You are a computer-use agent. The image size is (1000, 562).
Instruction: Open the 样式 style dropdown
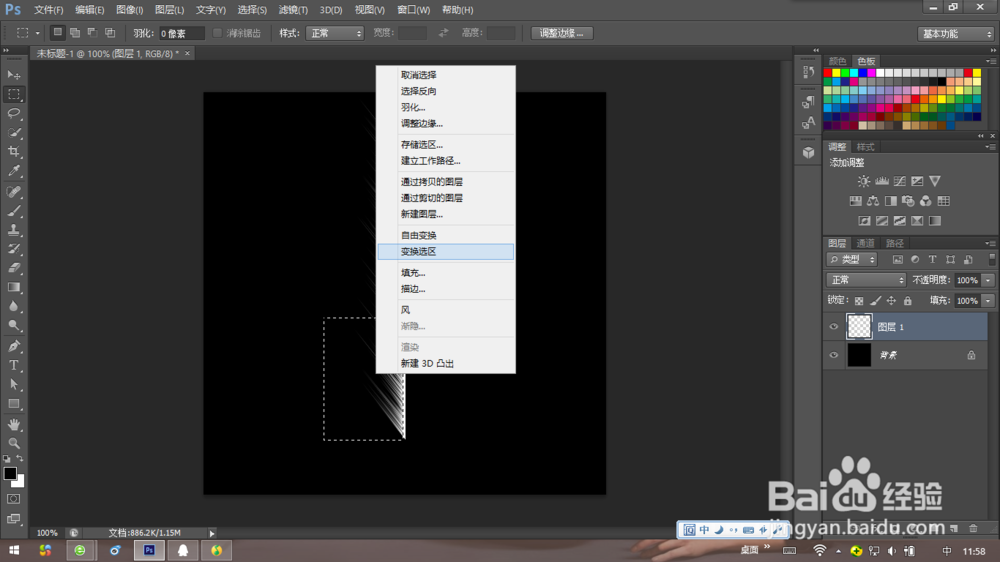pos(335,33)
